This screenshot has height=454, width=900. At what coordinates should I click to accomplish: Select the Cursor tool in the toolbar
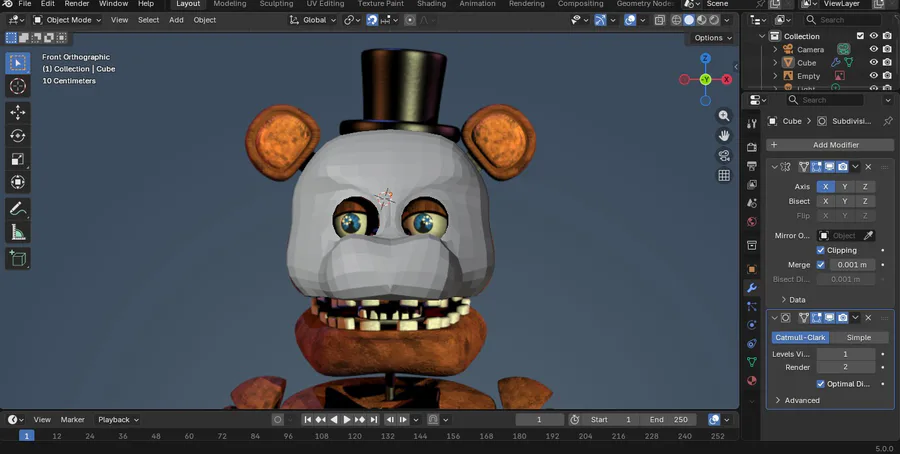coord(18,86)
